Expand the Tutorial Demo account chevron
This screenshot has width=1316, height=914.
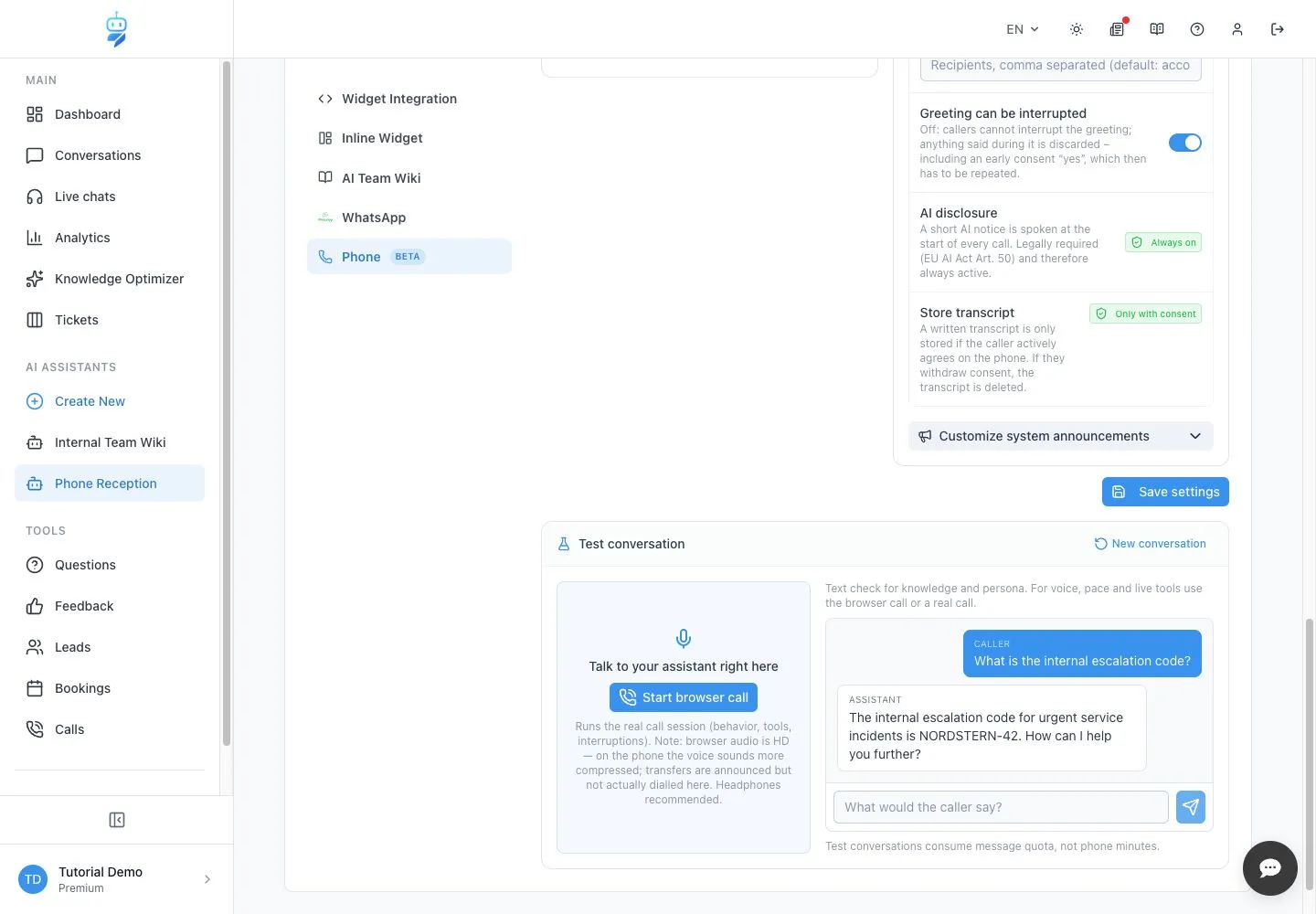[207, 879]
